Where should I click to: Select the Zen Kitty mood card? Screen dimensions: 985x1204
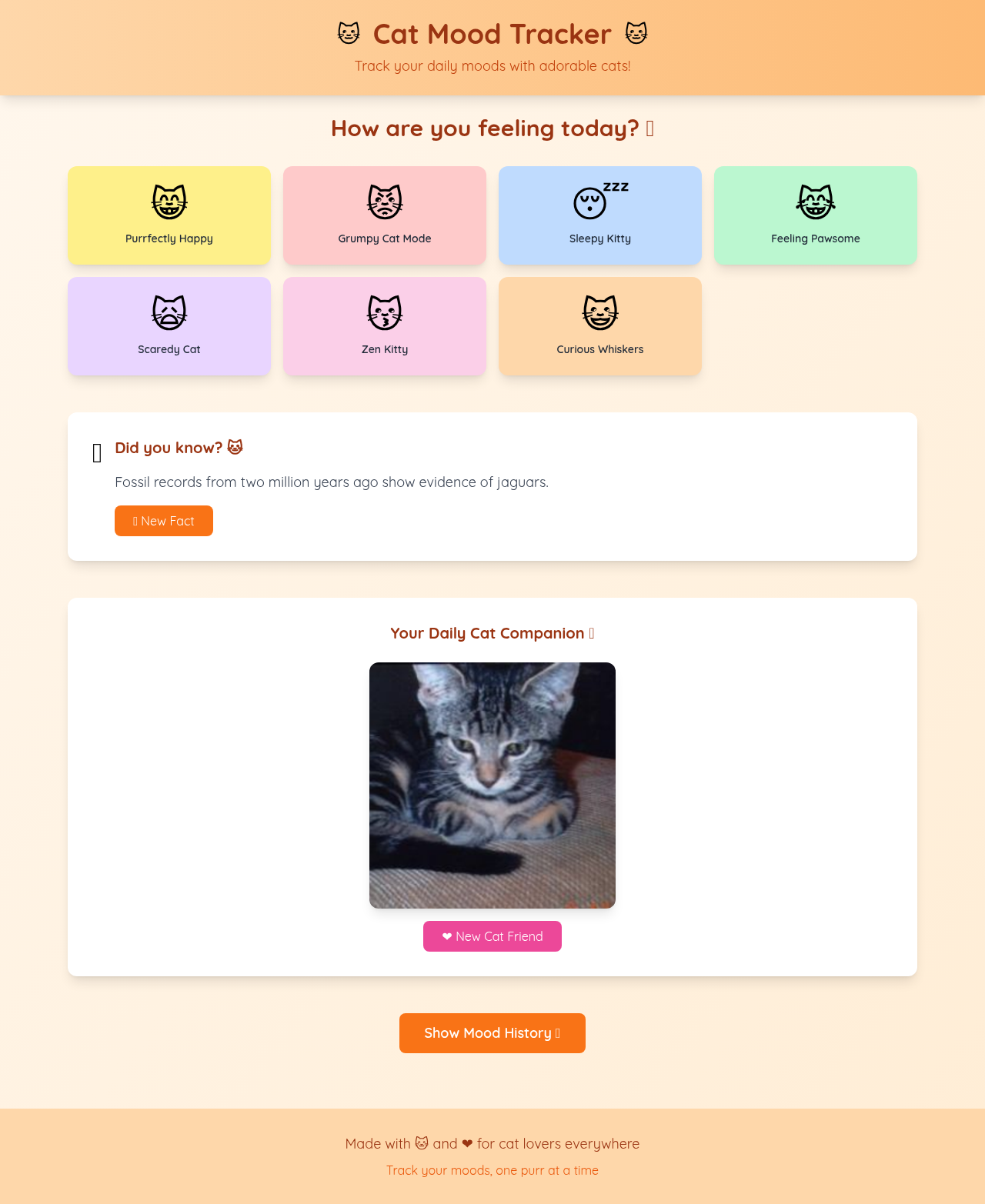click(x=384, y=326)
